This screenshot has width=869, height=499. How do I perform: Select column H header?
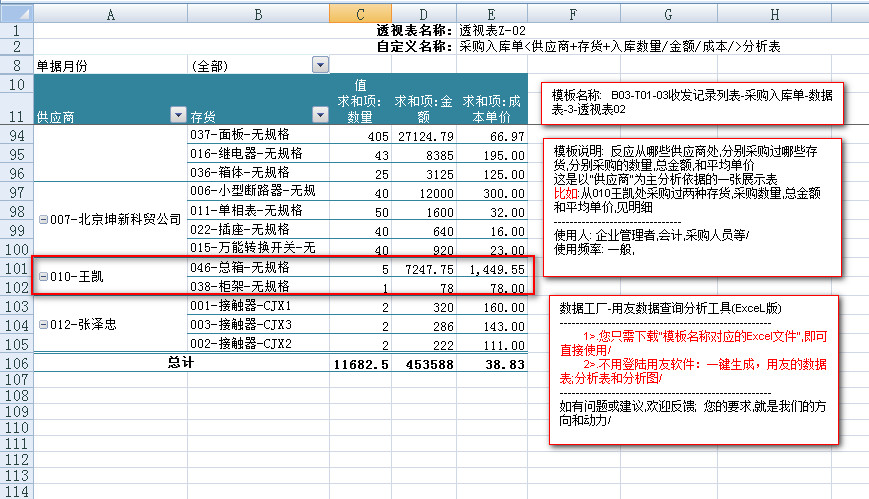pyautogui.click(x=775, y=13)
